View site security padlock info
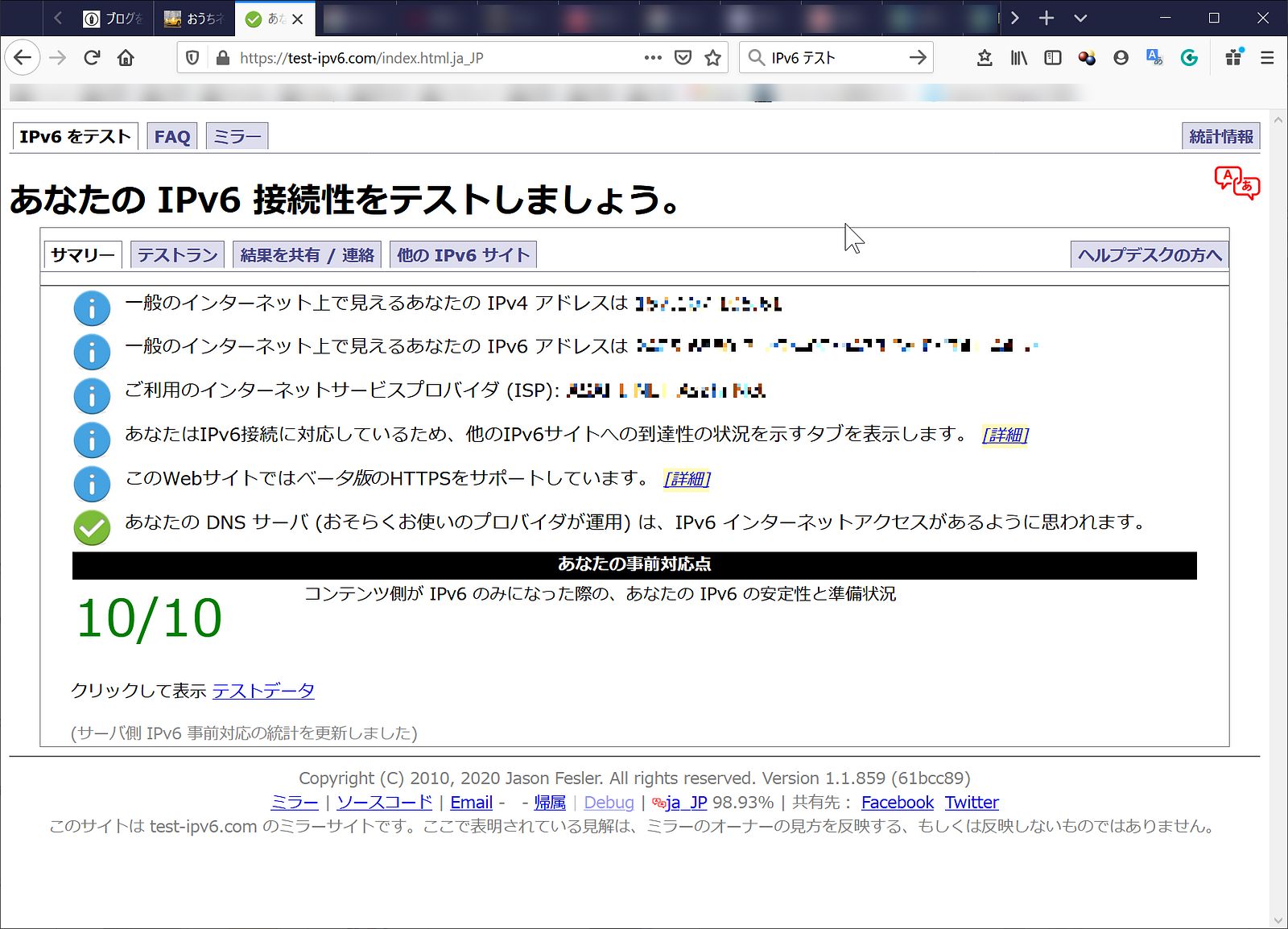 (222, 58)
